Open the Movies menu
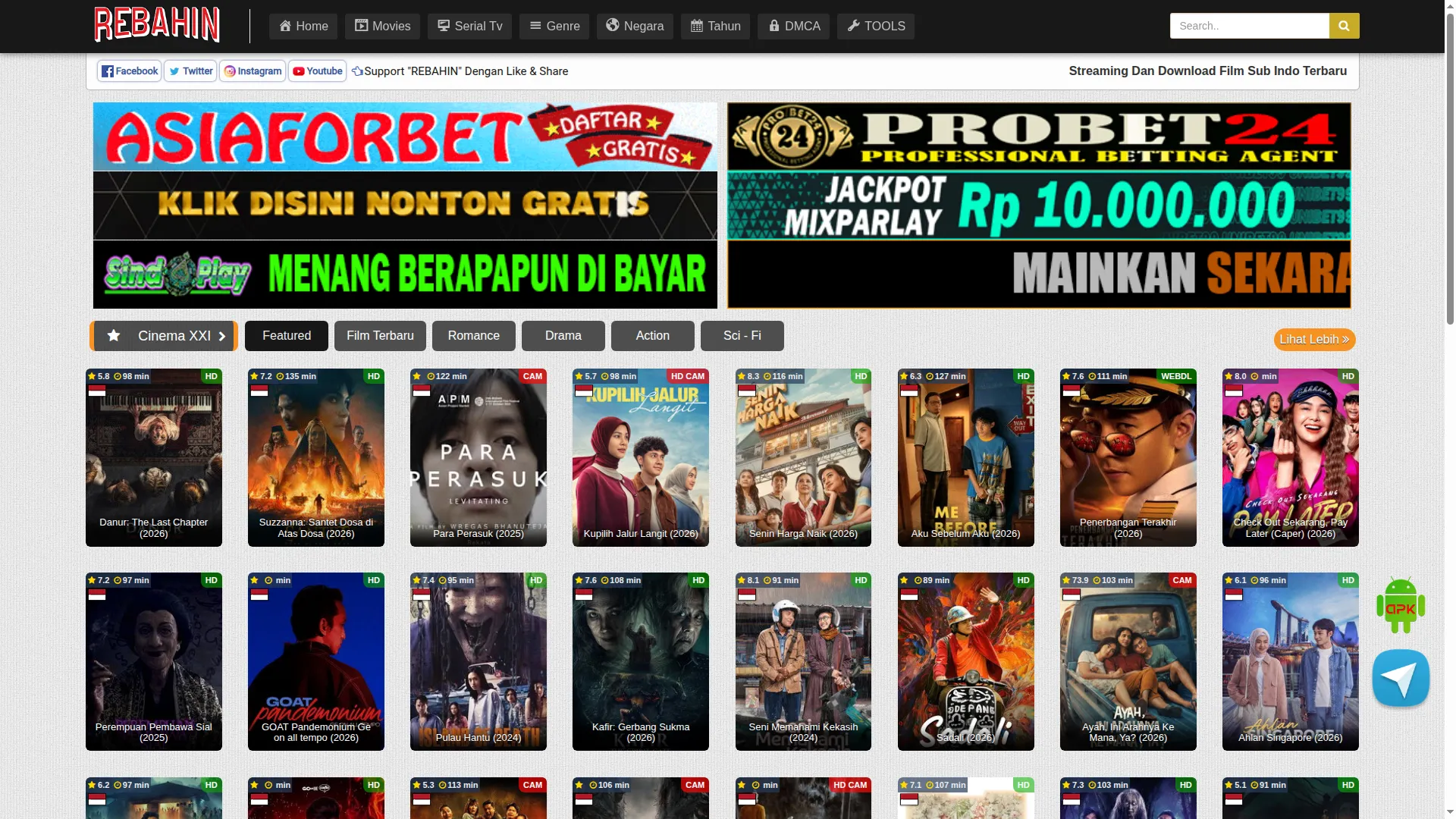The image size is (1456, 819). [x=382, y=27]
